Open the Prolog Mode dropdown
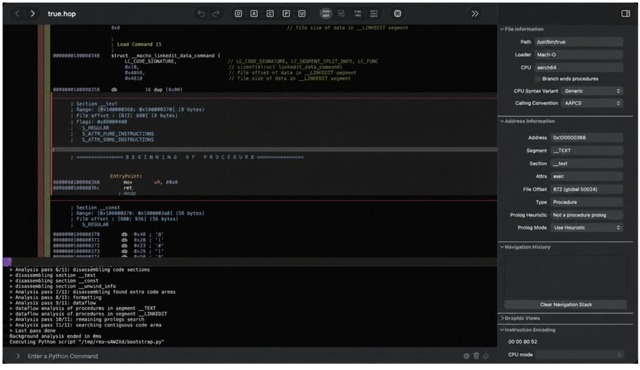The image size is (640, 370). [587, 228]
